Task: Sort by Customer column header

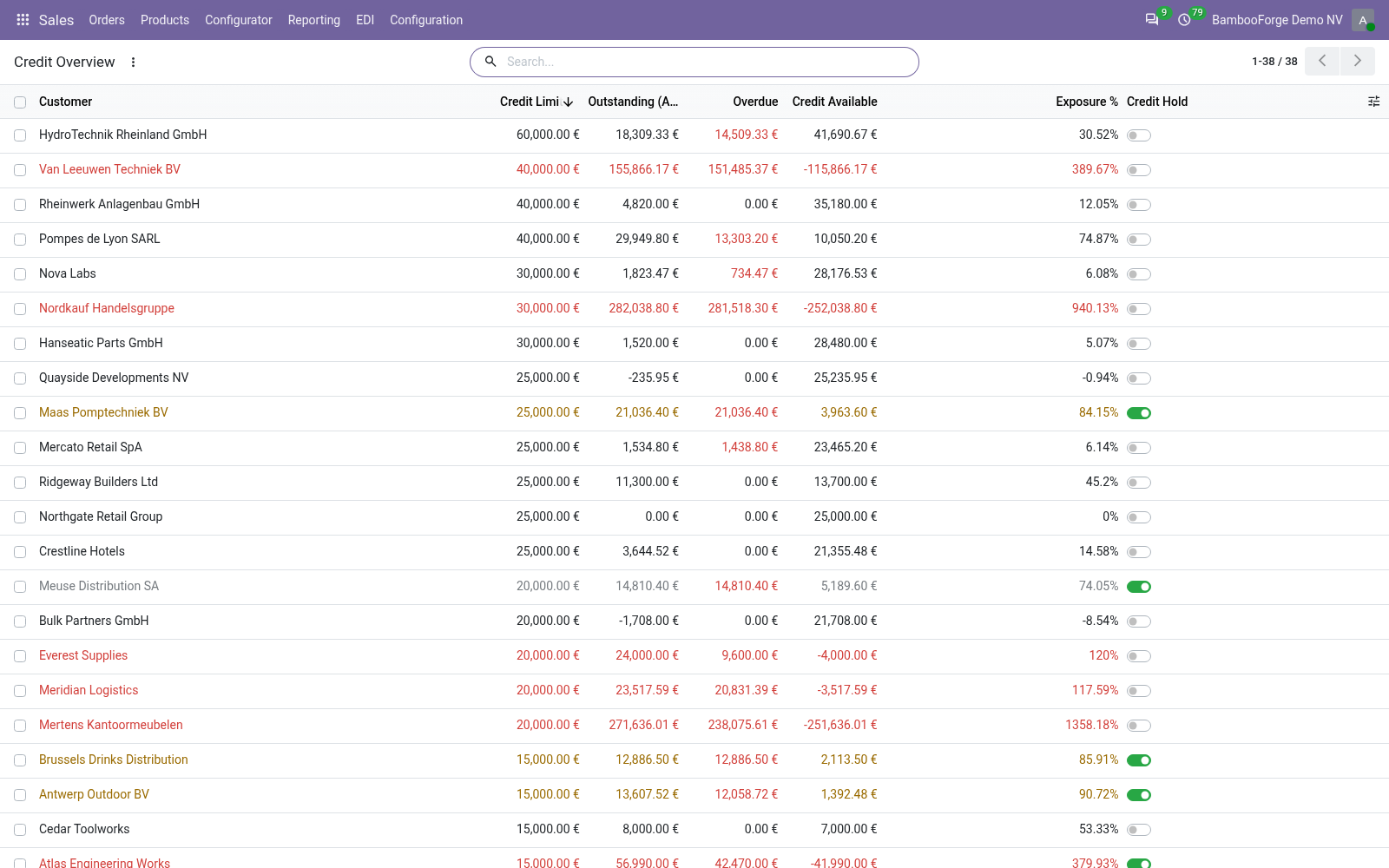Action: click(x=65, y=102)
